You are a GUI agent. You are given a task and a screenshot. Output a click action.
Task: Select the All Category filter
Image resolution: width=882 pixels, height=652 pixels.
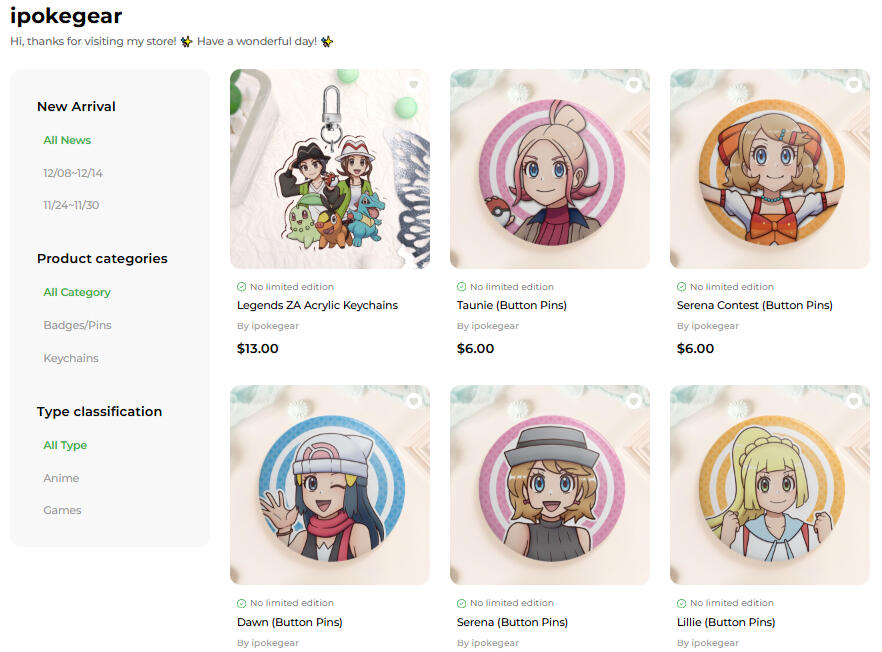[77, 292]
